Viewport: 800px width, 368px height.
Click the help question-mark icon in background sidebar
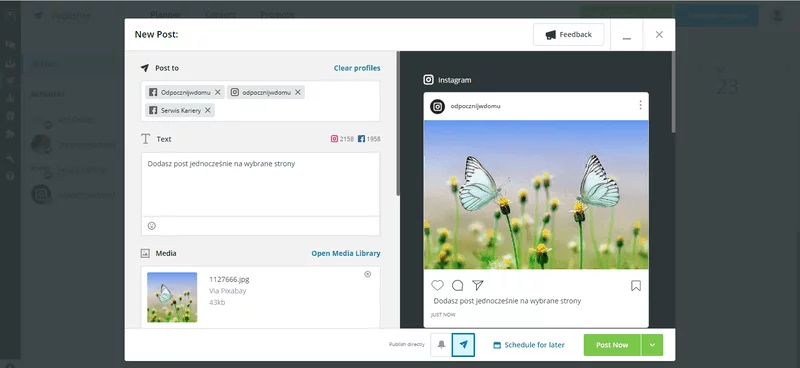(10, 177)
